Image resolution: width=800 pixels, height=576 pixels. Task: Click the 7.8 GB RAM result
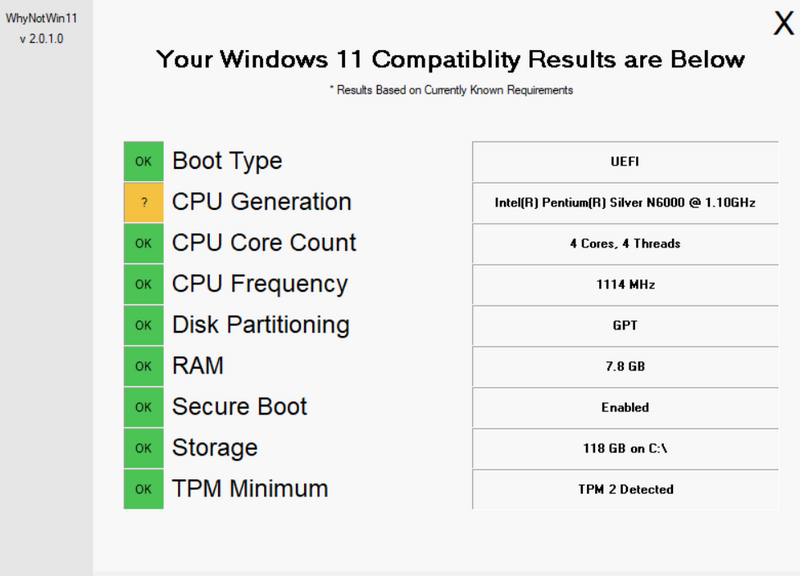pos(626,366)
